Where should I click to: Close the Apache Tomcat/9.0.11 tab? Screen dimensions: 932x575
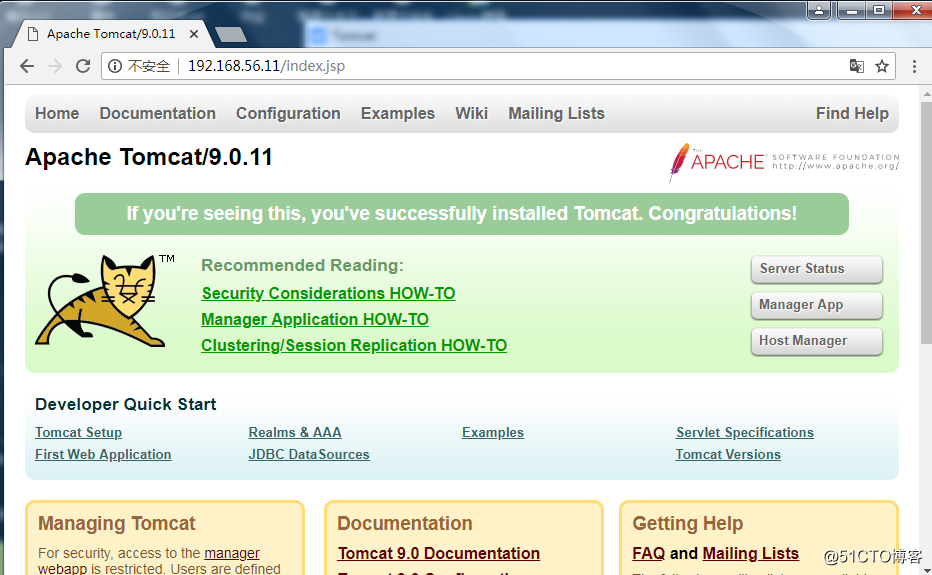pyautogui.click(x=194, y=34)
